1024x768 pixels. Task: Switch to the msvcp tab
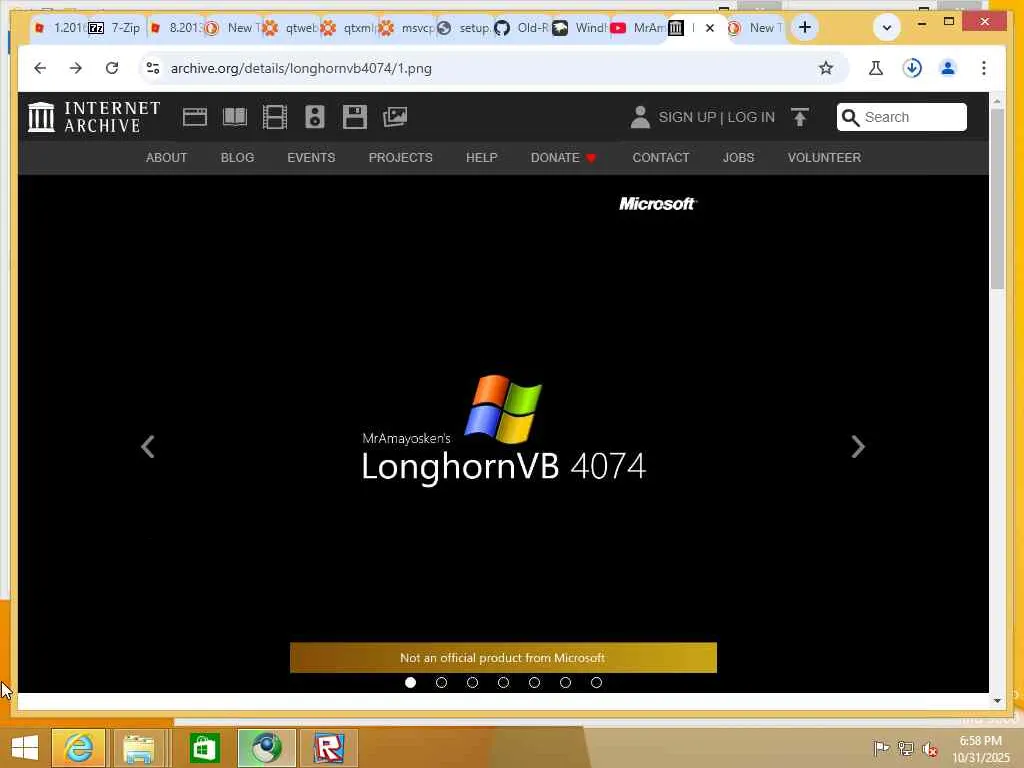[408, 28]
